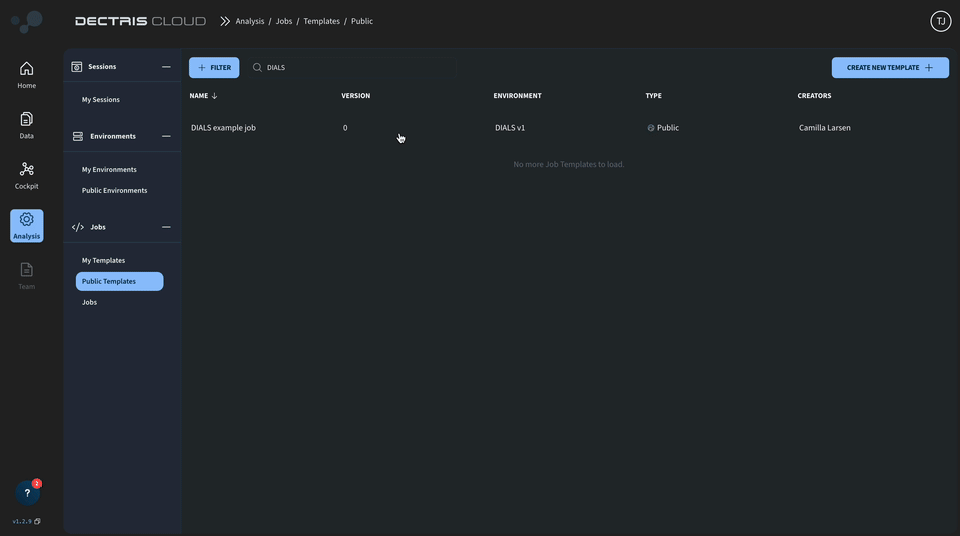This screenshot has height=536, width=960.
Task: Open the Cockpit section icon
Action: [x=26, y=170]
